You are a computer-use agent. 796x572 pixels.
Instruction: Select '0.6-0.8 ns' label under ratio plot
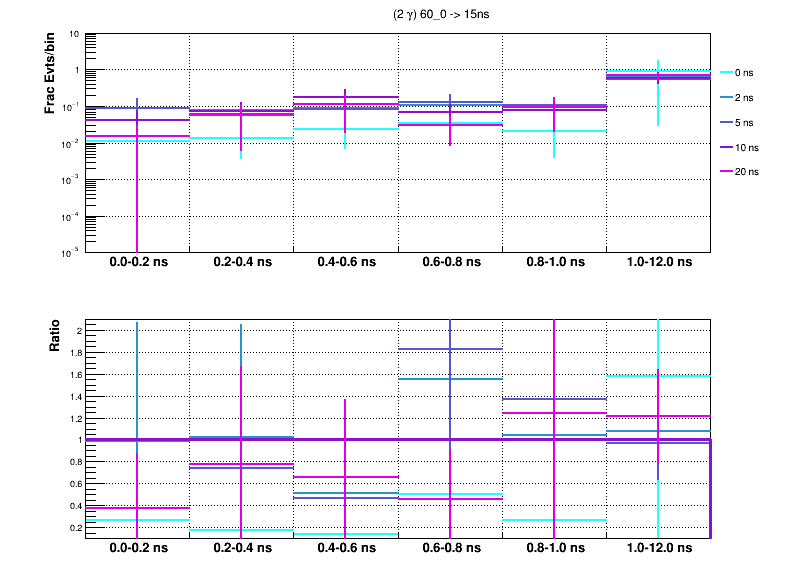pyautogui.click(x=448, y=549)
